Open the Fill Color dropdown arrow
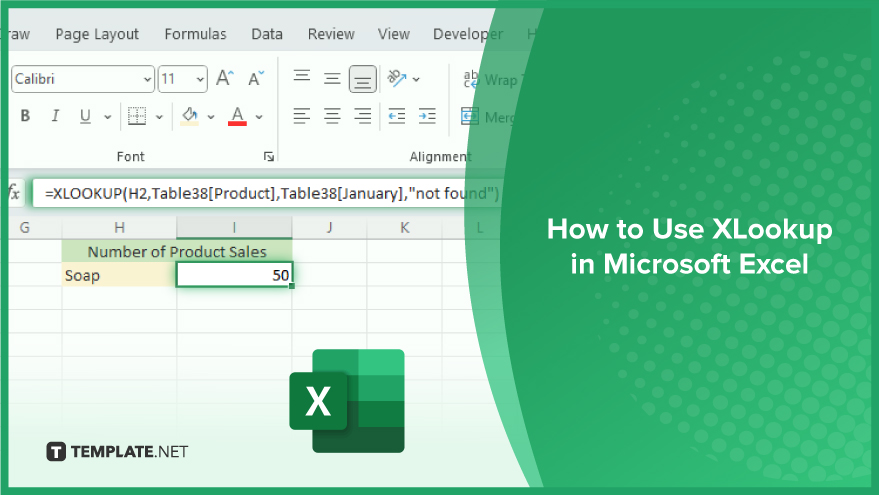Screen dimensions: 879x495 tap(211, 117)
